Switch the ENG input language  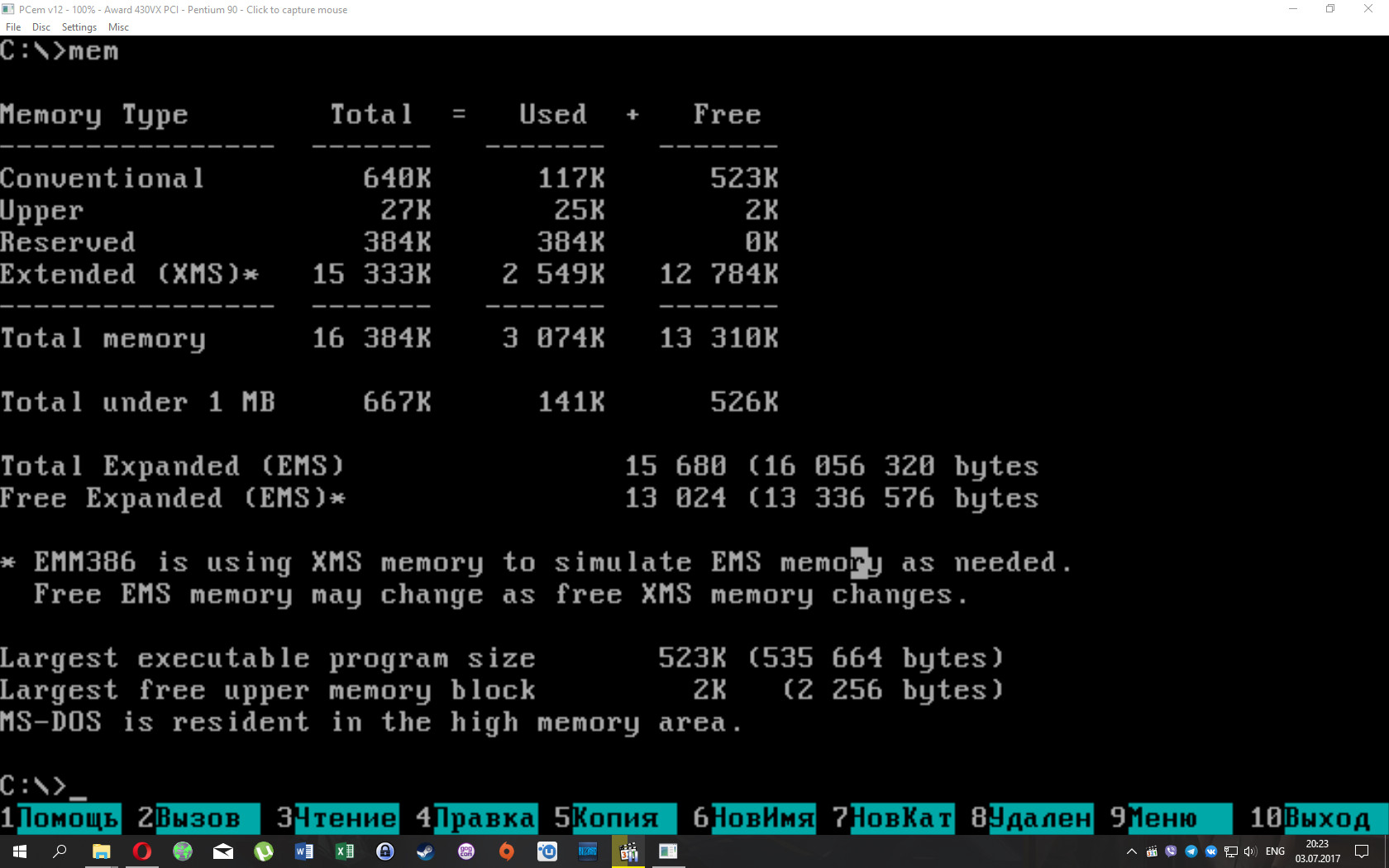1275,851
